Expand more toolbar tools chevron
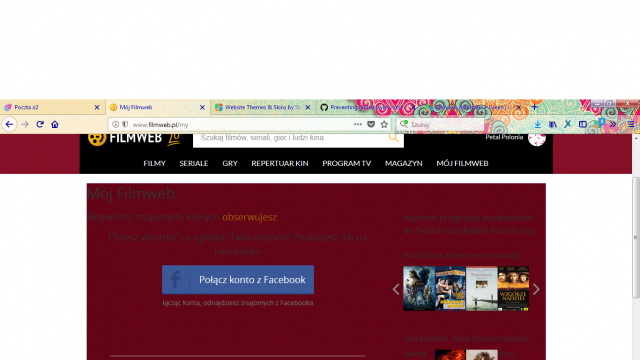The width and height of the screenshot is (640, 360). (x=613, y=124)
